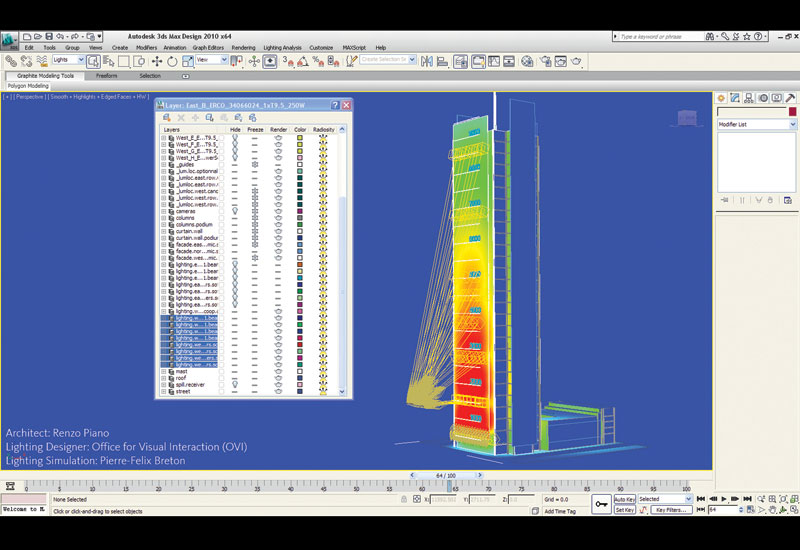Click Create New Layer icon in Layer dialog

(x=166, y=118)
